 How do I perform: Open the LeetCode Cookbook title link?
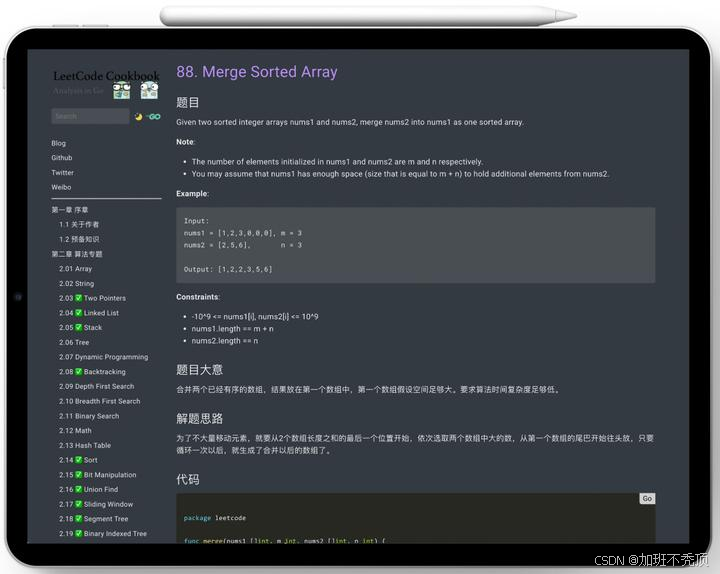pyautogui.click(x=106, y=75)
